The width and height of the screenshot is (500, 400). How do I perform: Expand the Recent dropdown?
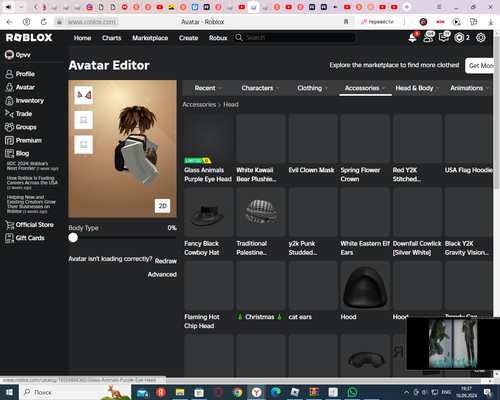(208, 88)
